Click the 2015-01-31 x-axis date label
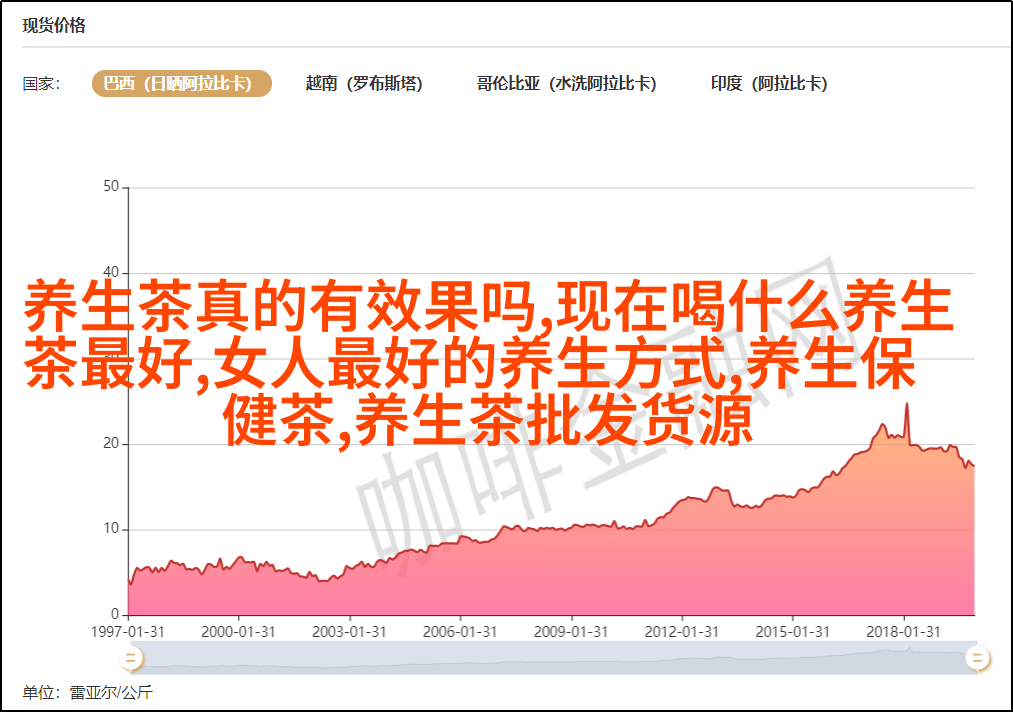Viewport: 1013px width, 712px height. pos(794,632)
